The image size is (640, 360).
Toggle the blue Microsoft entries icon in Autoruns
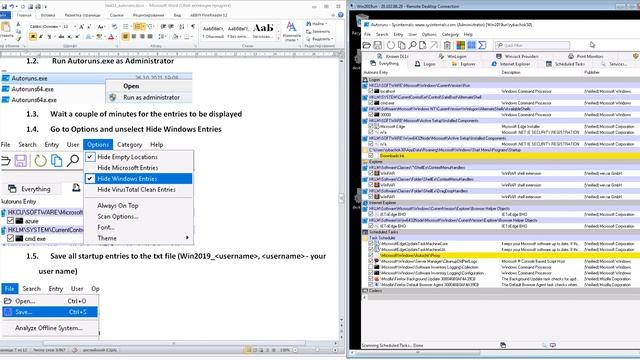pos(471,45)
